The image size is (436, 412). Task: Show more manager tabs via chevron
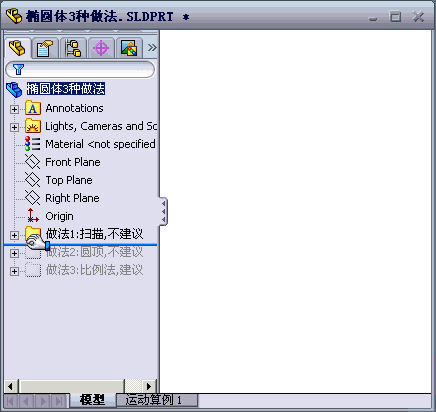tap(152, 48)
